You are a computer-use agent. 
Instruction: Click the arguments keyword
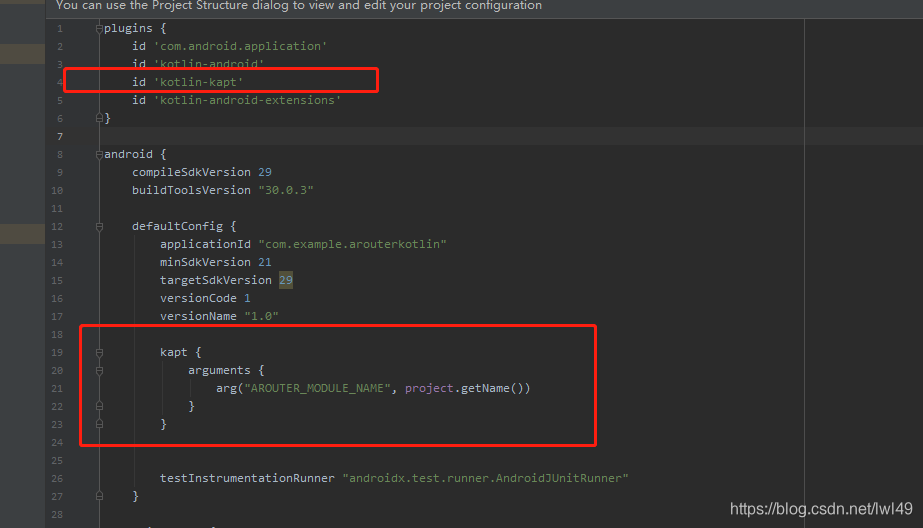219,370
